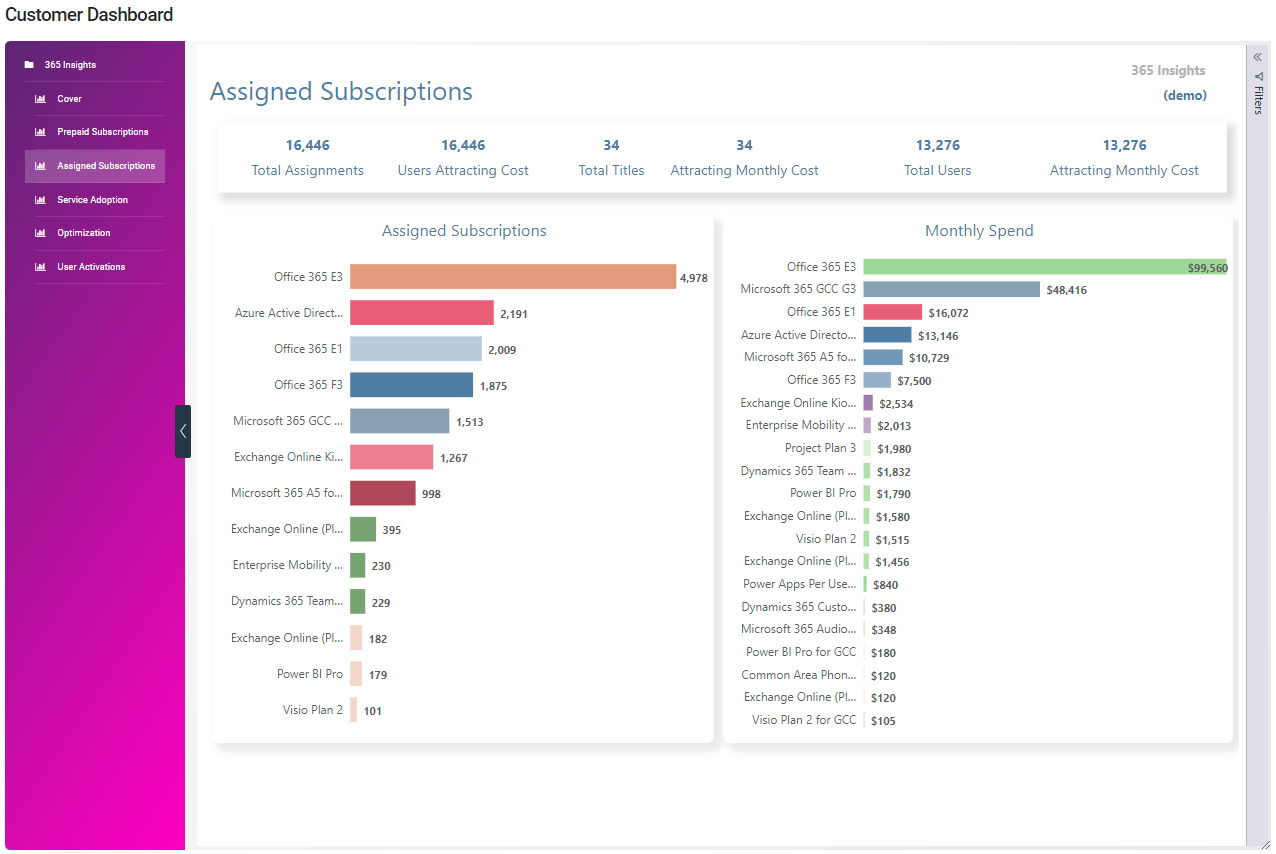Click the chart icon beside Assigned Subscriptions
This screenshot has width=1276, height=854.
click(x=41, y=166)
